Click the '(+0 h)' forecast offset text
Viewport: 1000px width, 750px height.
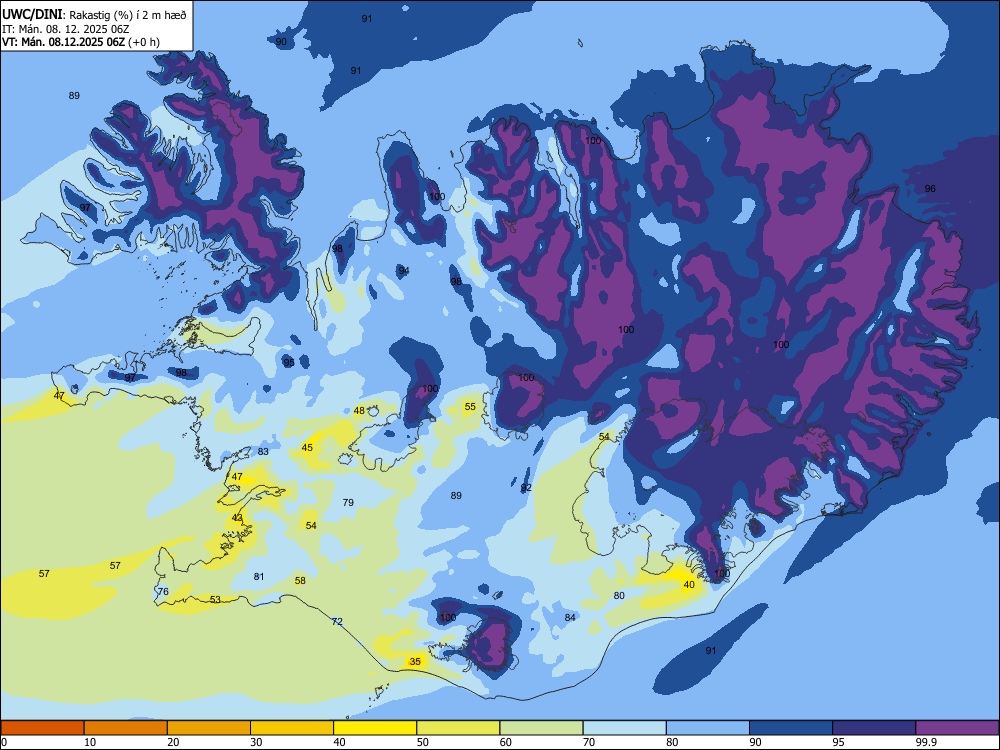(x=143, y=42)
